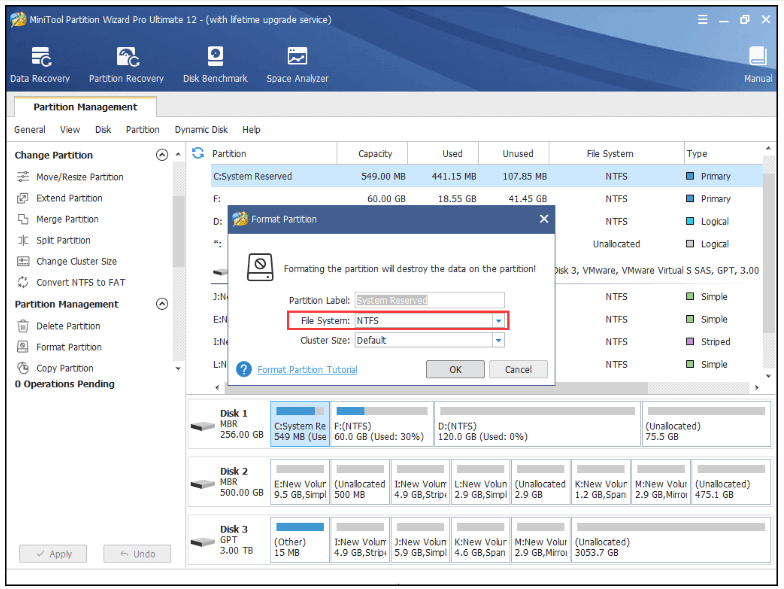
Task: Open the View menu
Action: tap(70, 130)
